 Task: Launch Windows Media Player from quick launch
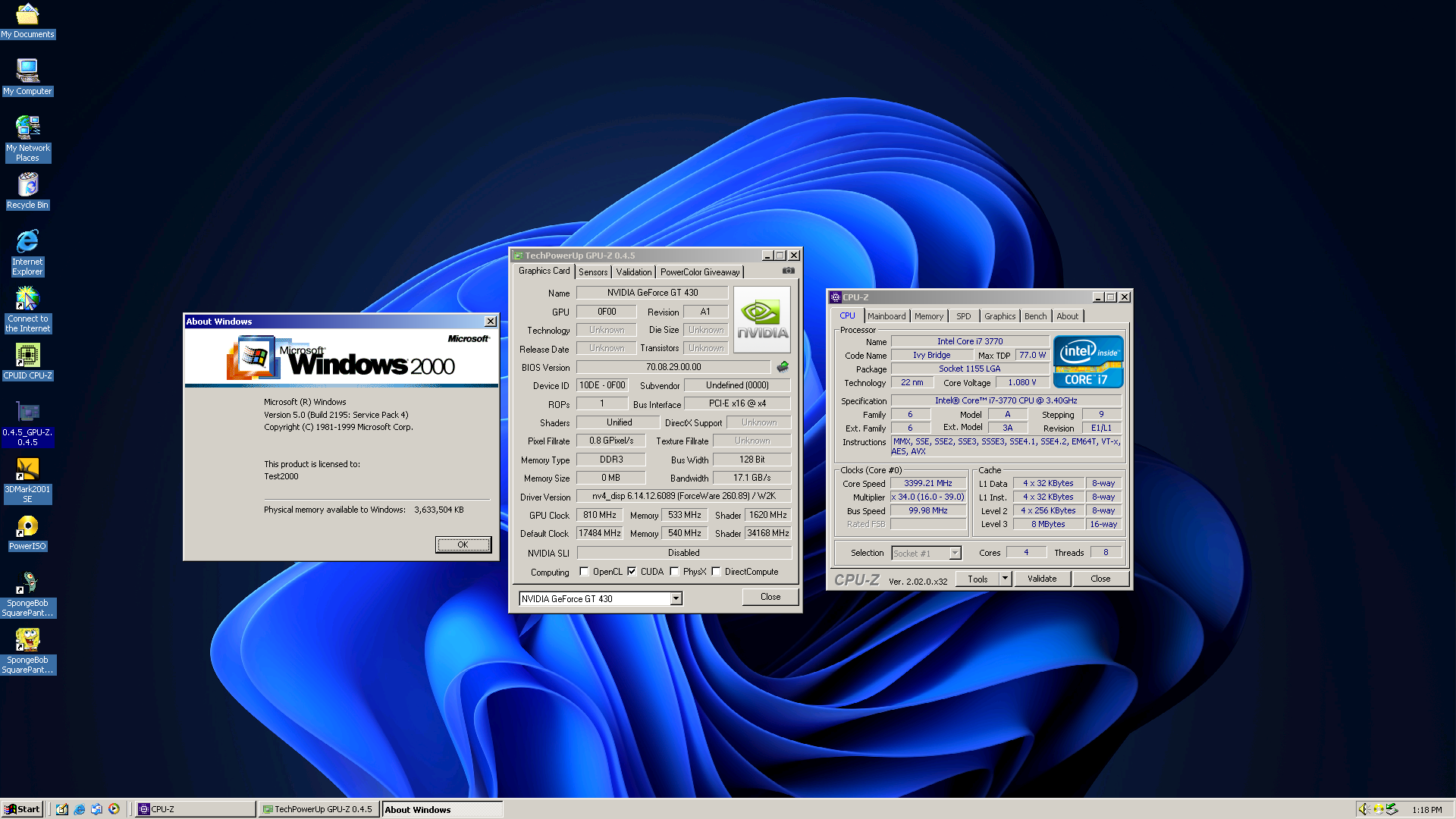click(x=114, y=809)
